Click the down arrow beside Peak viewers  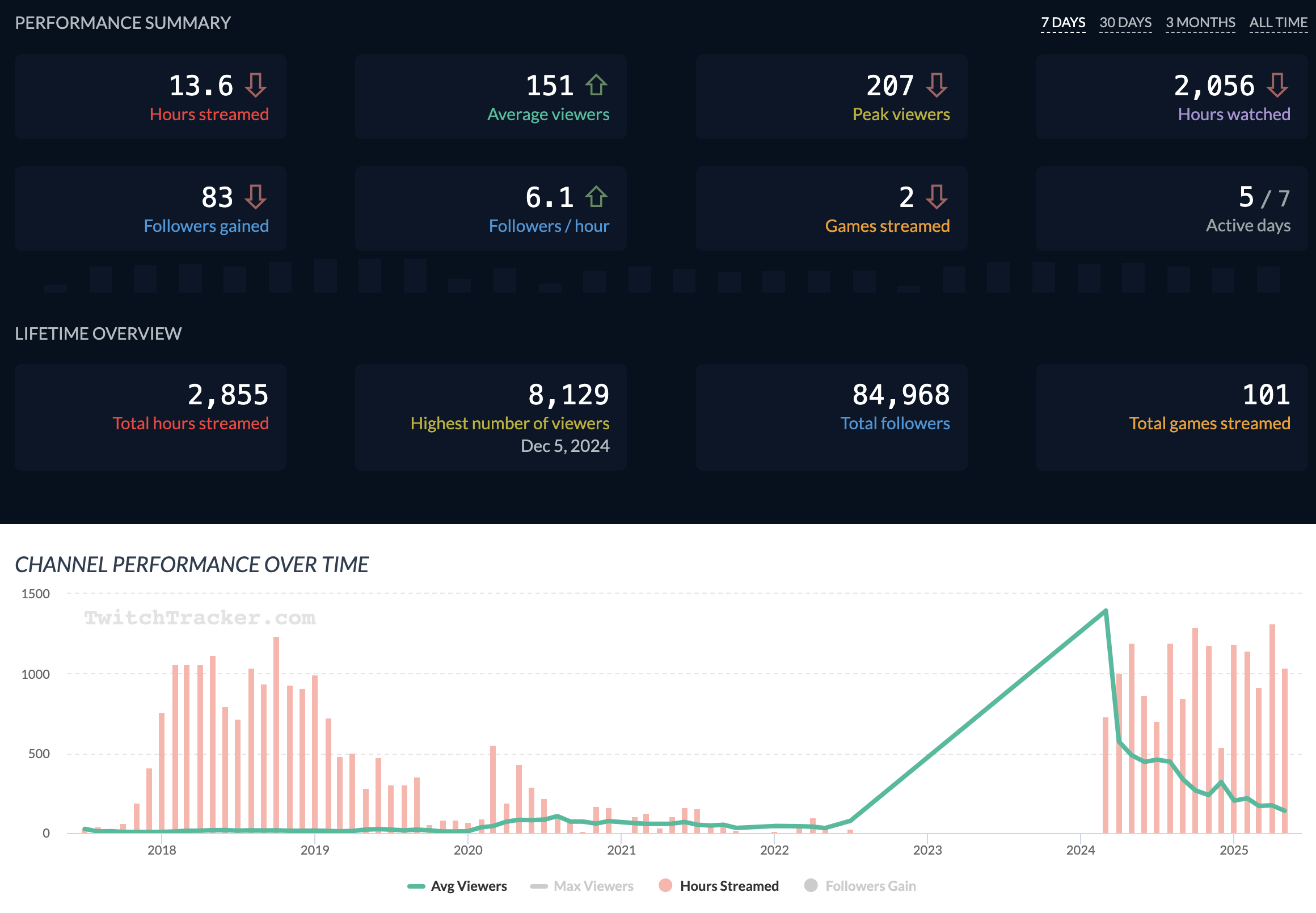tap(936, 85)
